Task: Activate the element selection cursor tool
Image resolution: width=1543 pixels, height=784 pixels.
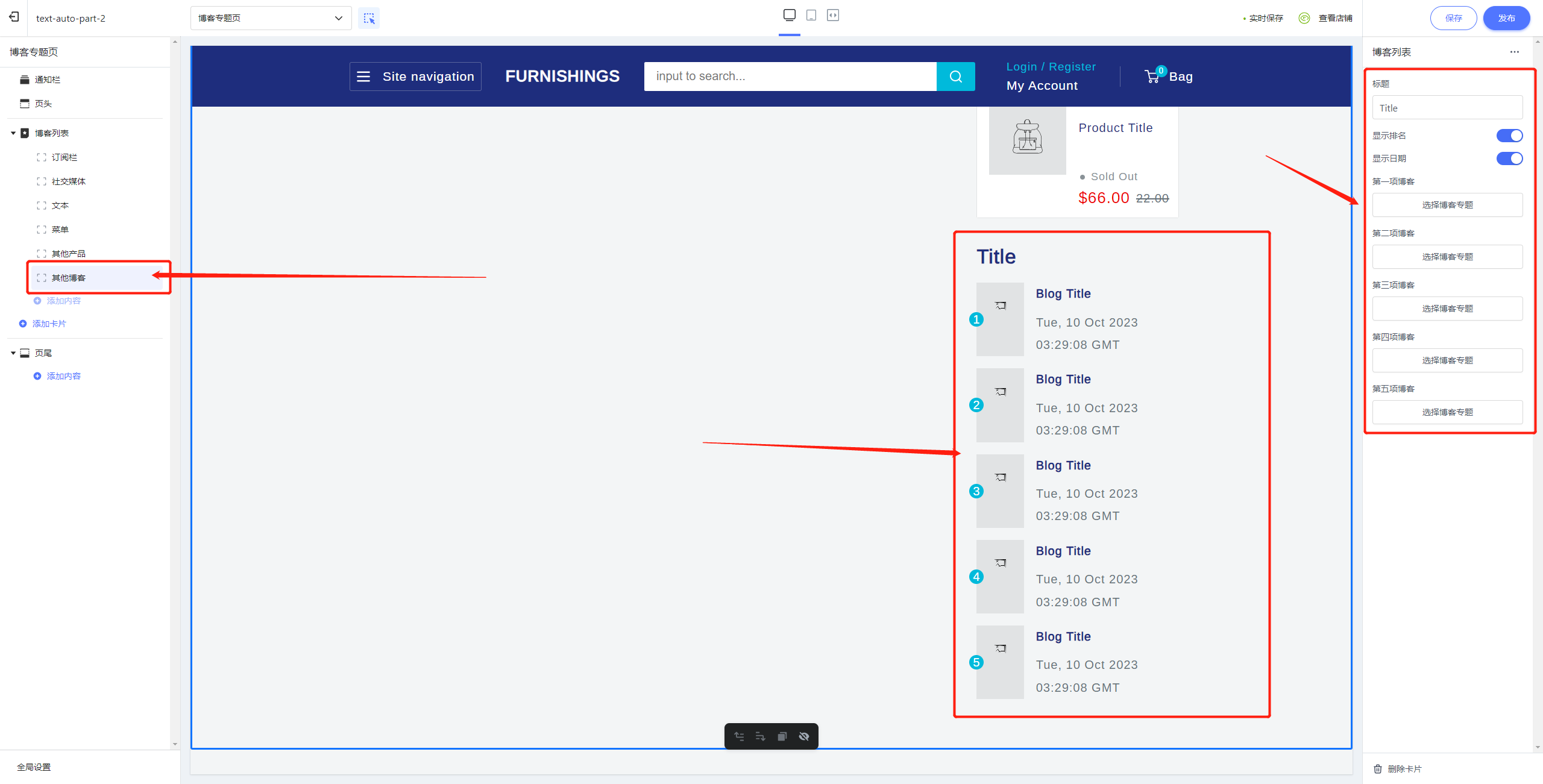Action: tap(369, 18)
